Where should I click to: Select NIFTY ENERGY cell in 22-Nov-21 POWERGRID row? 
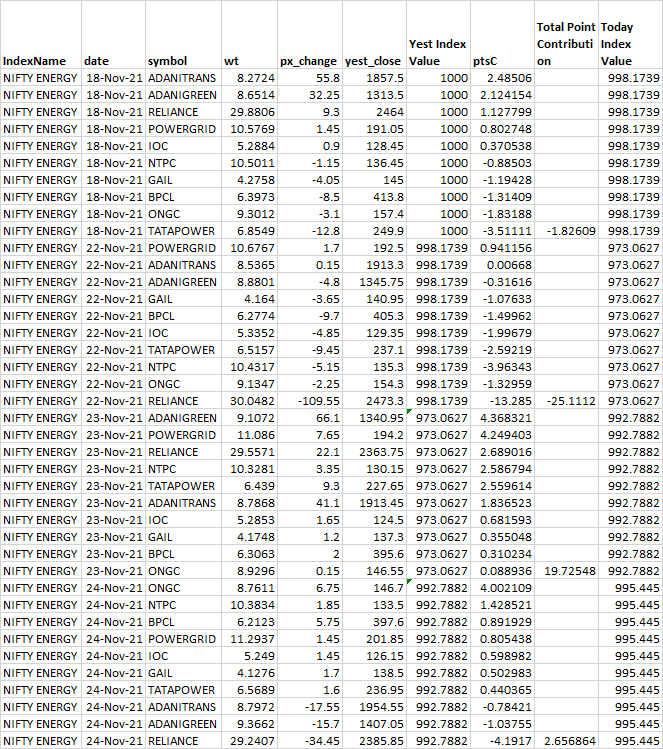click(x=40, y=248)
